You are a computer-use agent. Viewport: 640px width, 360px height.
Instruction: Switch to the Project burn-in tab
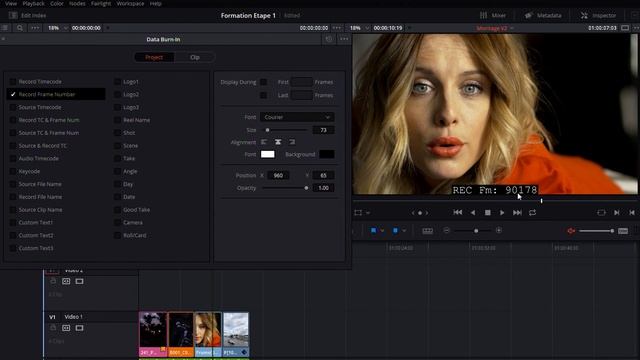coord(154,57)
